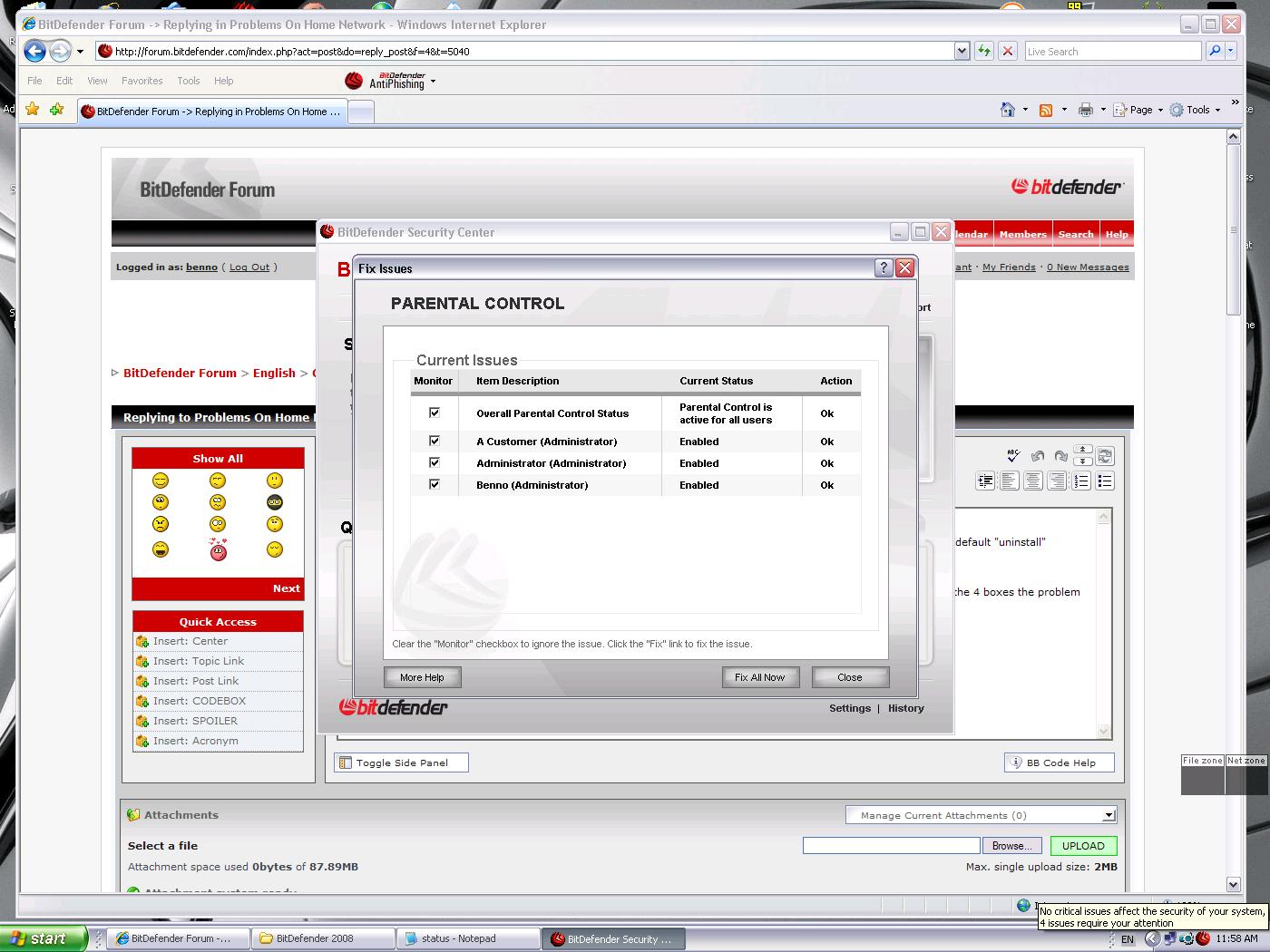
Task: Open the Favorites menu
Action: 142,81
